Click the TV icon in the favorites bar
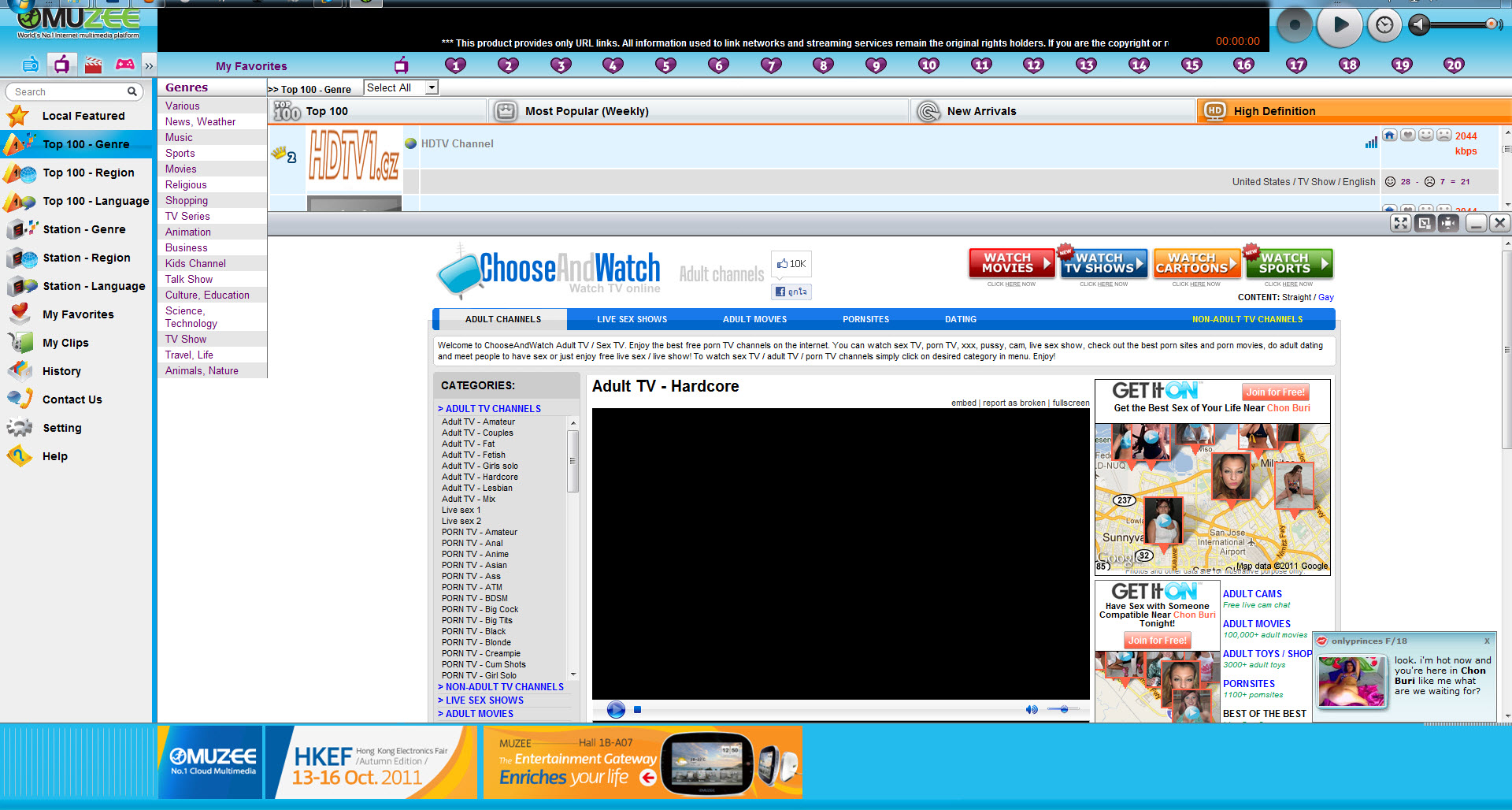Image resolution: width=1512 pixels, height=810 pixels. coord(402,65)
